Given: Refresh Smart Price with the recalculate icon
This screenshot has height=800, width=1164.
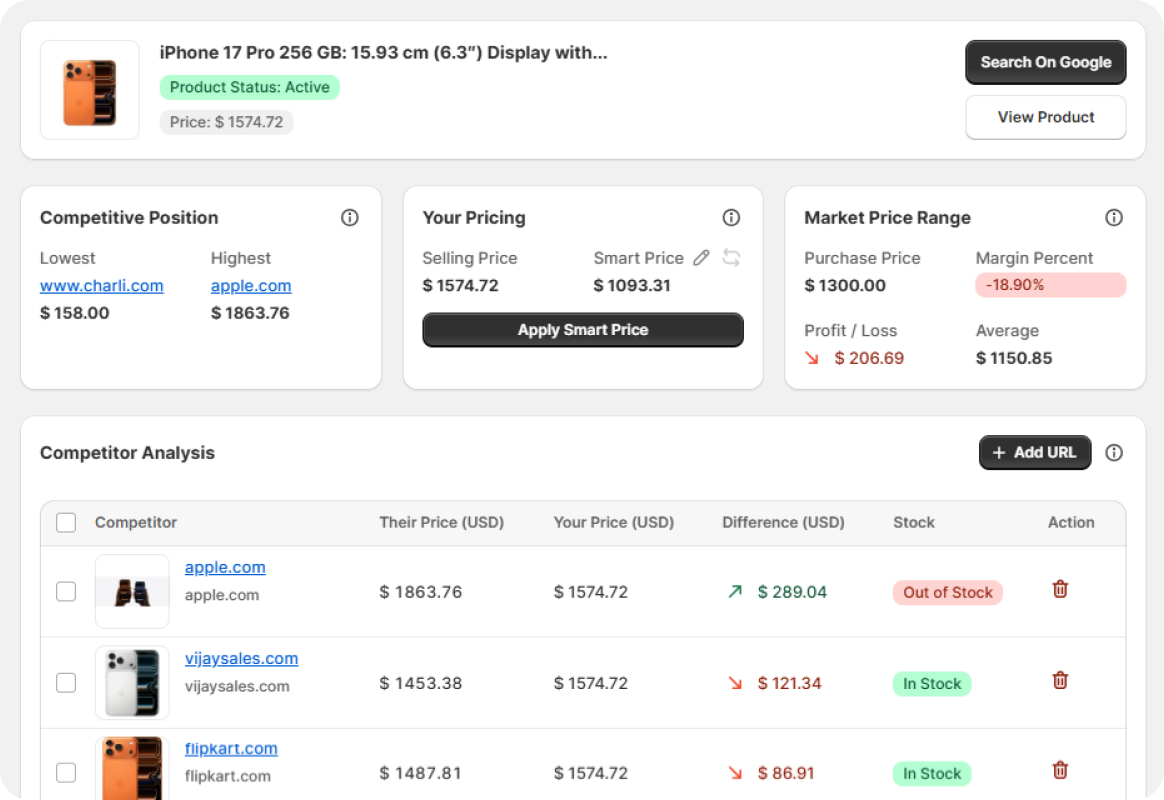Looking at the screenshot, I should [731, 257].
